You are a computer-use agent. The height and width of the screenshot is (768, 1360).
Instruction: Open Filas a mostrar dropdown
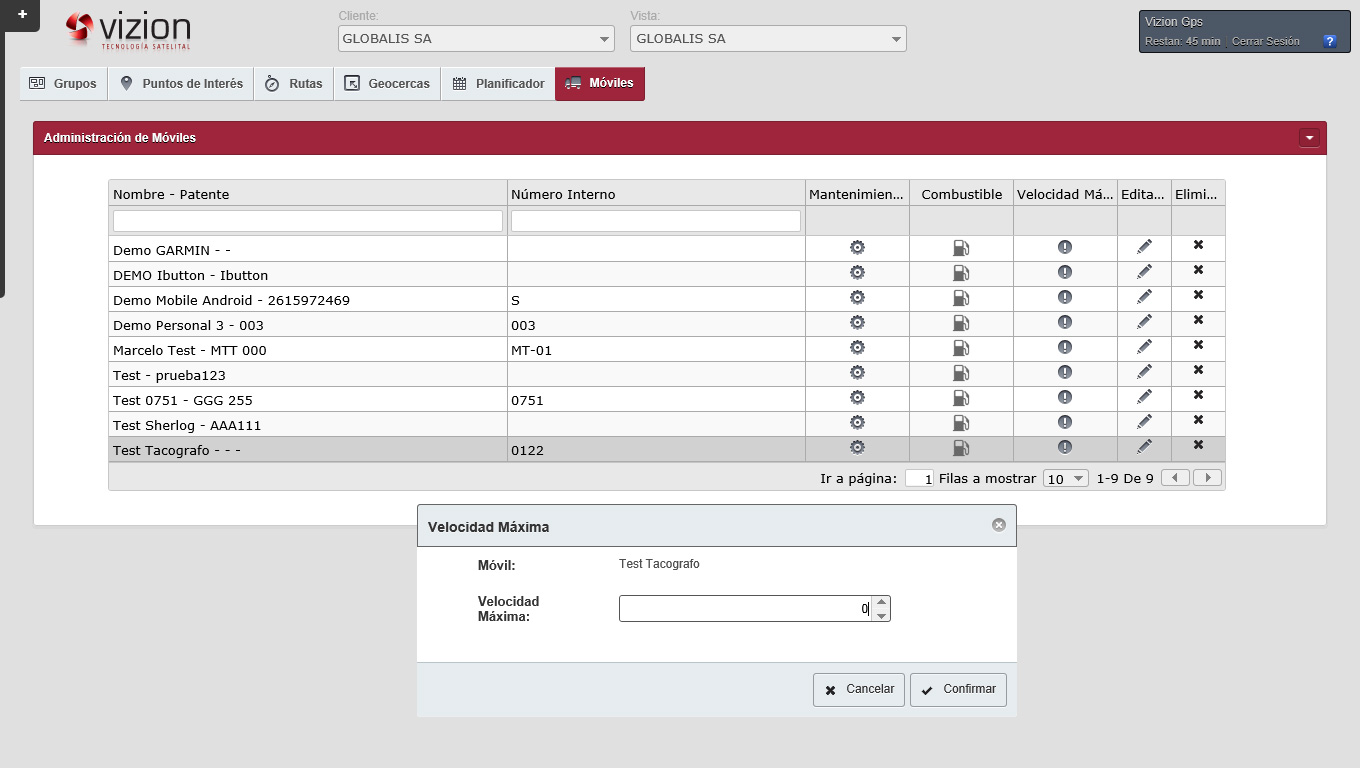(x=1065, y=478)
